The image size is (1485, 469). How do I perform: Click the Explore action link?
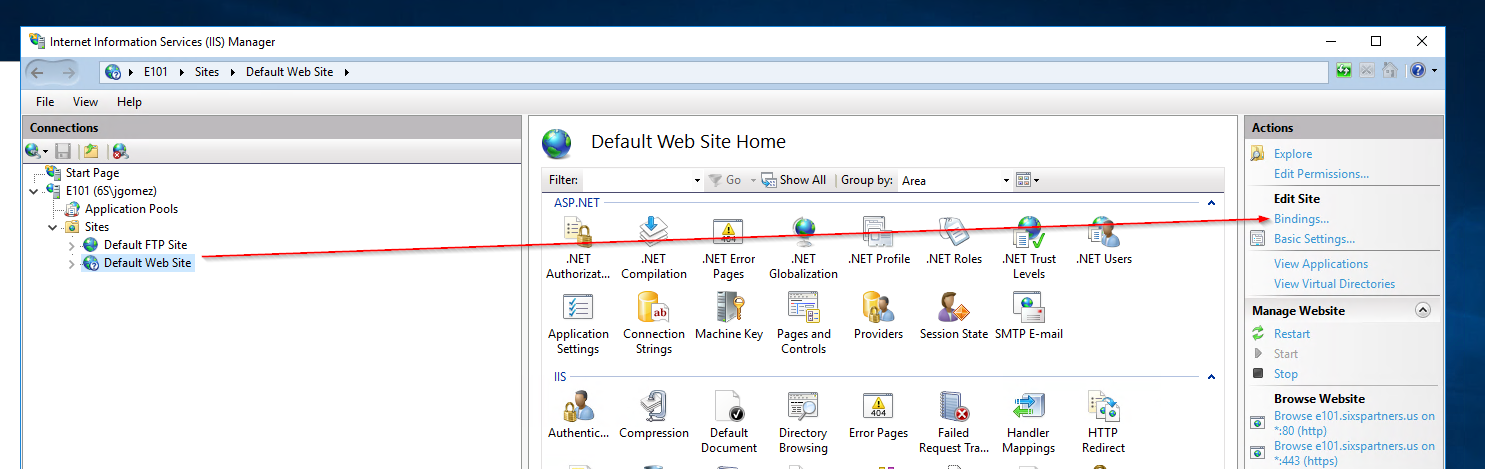point(1293,154)
